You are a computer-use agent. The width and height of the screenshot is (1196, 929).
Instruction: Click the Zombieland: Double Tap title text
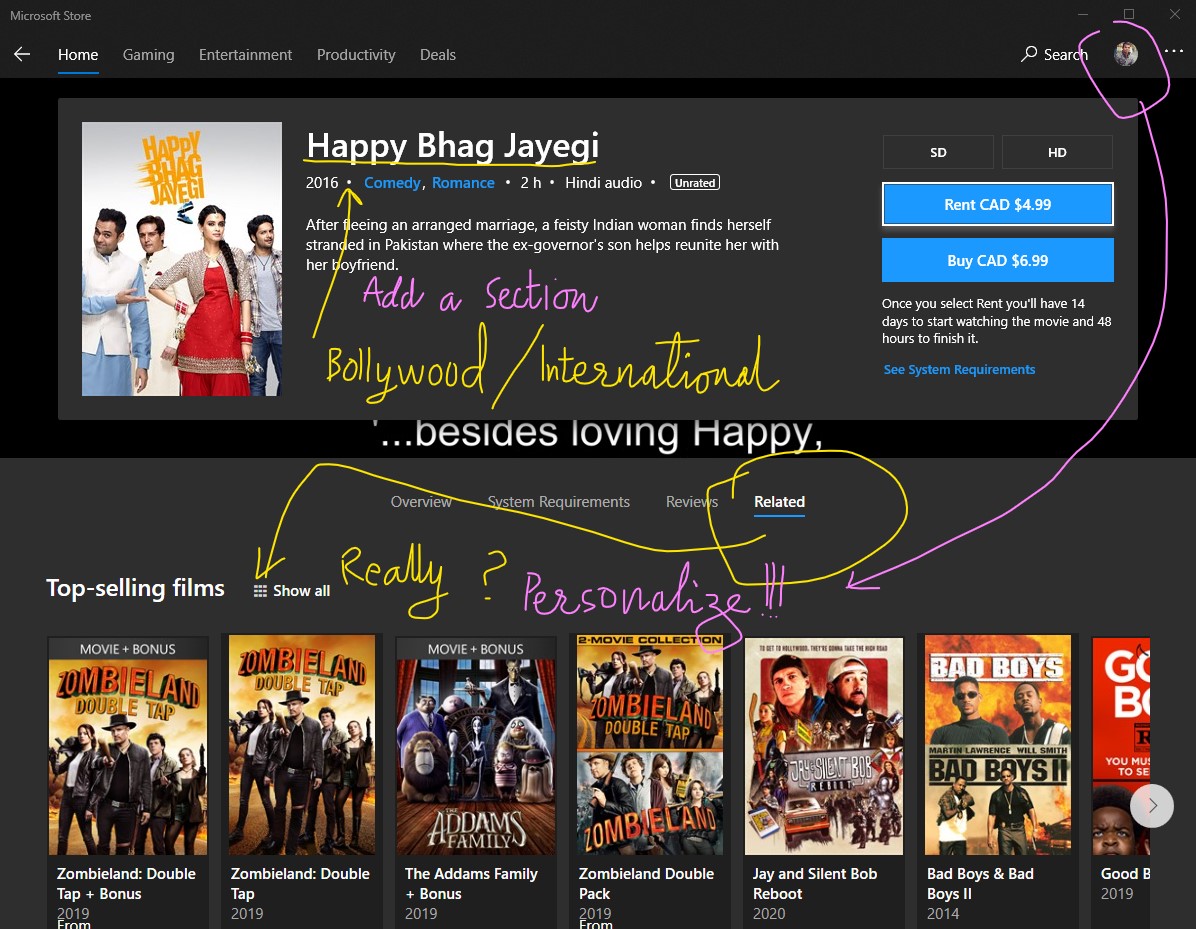(300, 883)
